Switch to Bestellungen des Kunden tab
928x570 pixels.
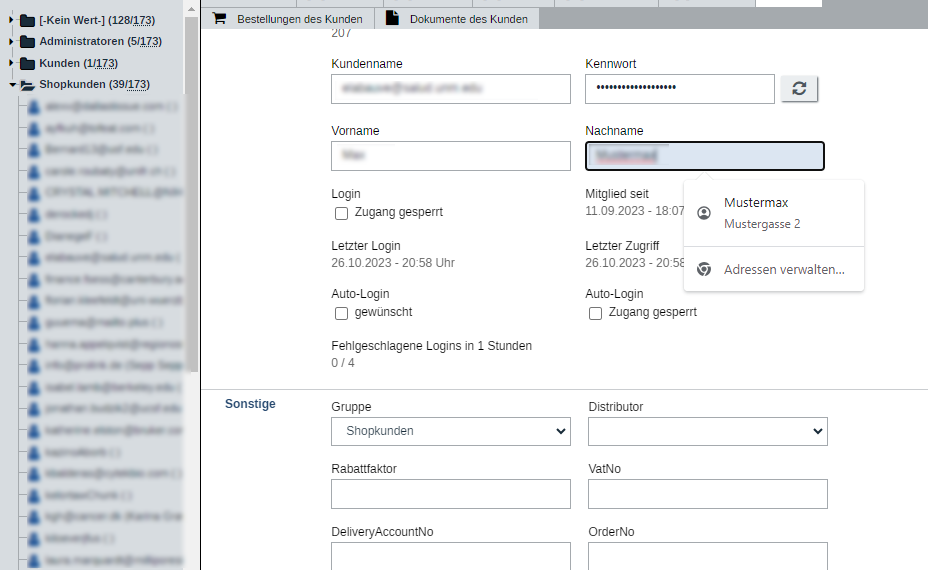tap(287, 19)
